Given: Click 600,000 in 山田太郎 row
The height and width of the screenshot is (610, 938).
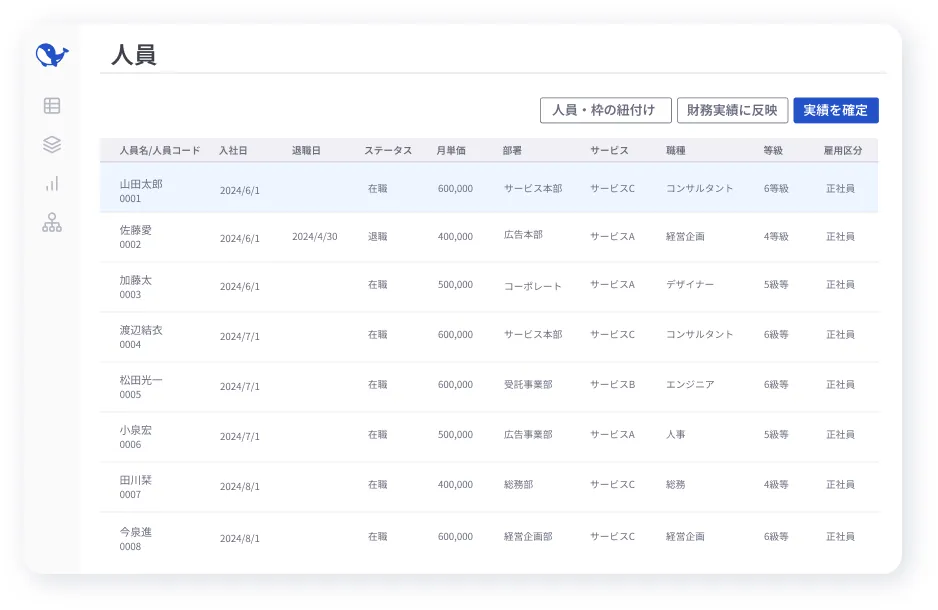Looking at the screenshot, I should 455,188.
